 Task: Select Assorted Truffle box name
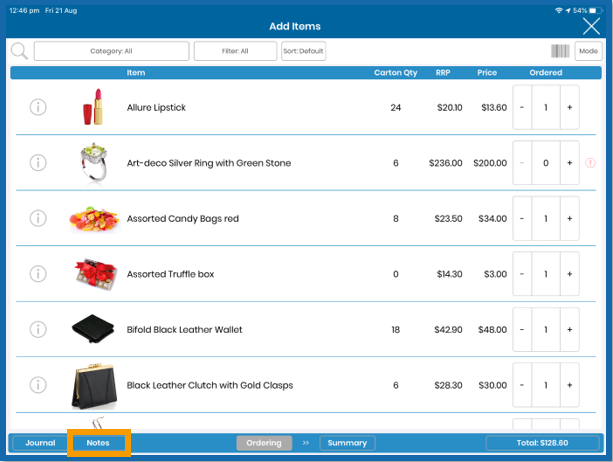coord(170,274)
